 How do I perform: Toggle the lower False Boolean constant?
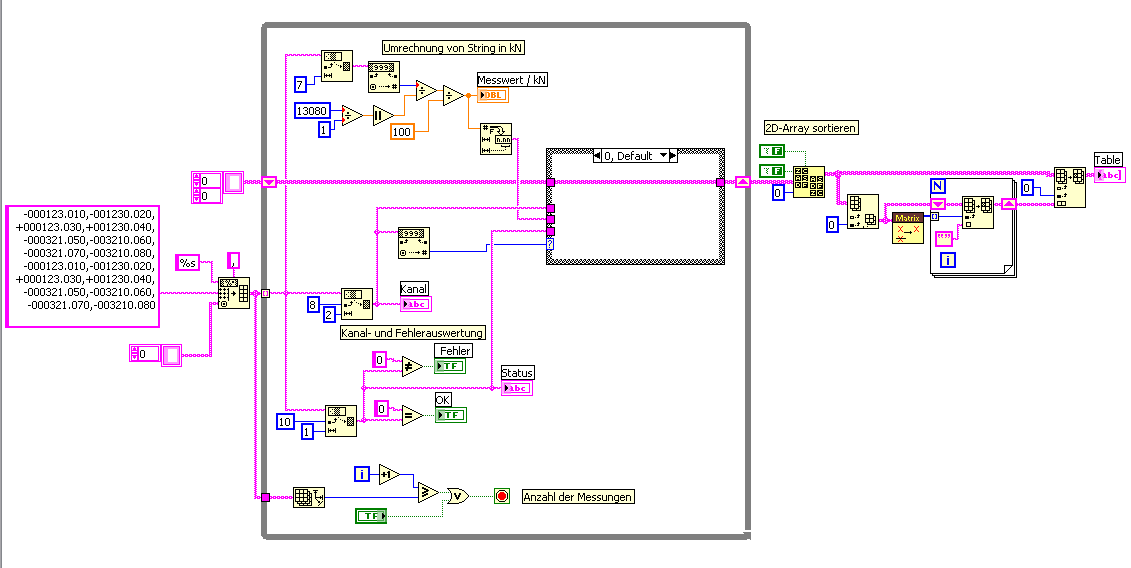[x=771, y=170]
